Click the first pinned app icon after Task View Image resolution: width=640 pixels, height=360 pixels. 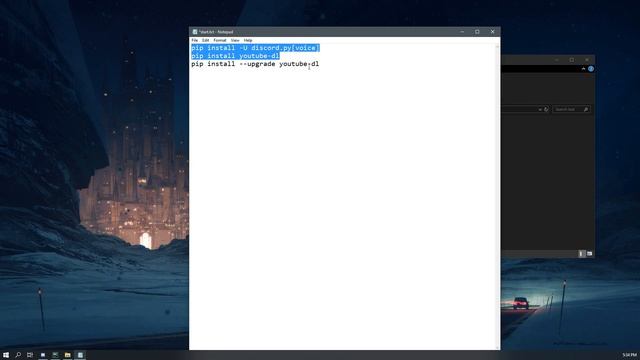[x=43, y=355]
